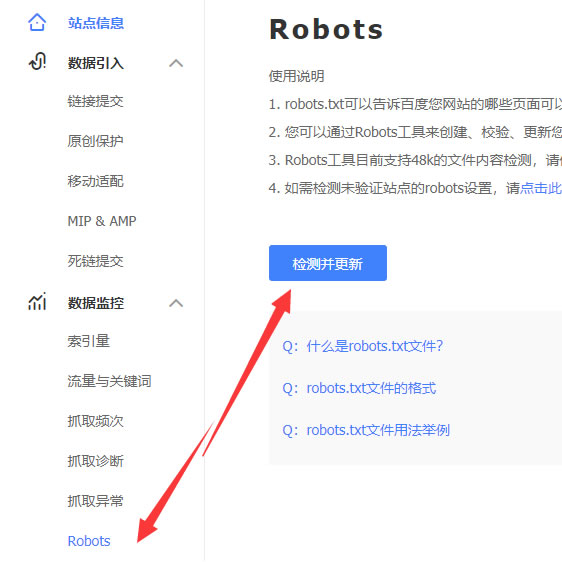Go to 移动适配 page
This screenshot has width=562, height=562.
tap(95, 181)
